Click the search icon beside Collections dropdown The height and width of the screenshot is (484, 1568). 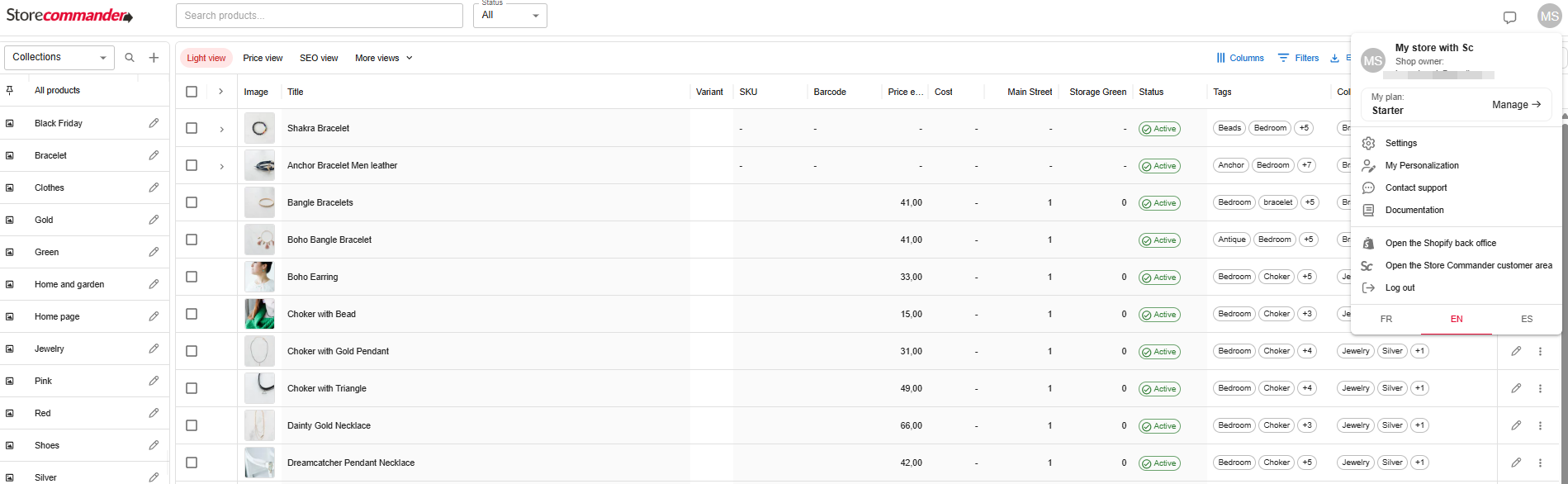[130, 58]
